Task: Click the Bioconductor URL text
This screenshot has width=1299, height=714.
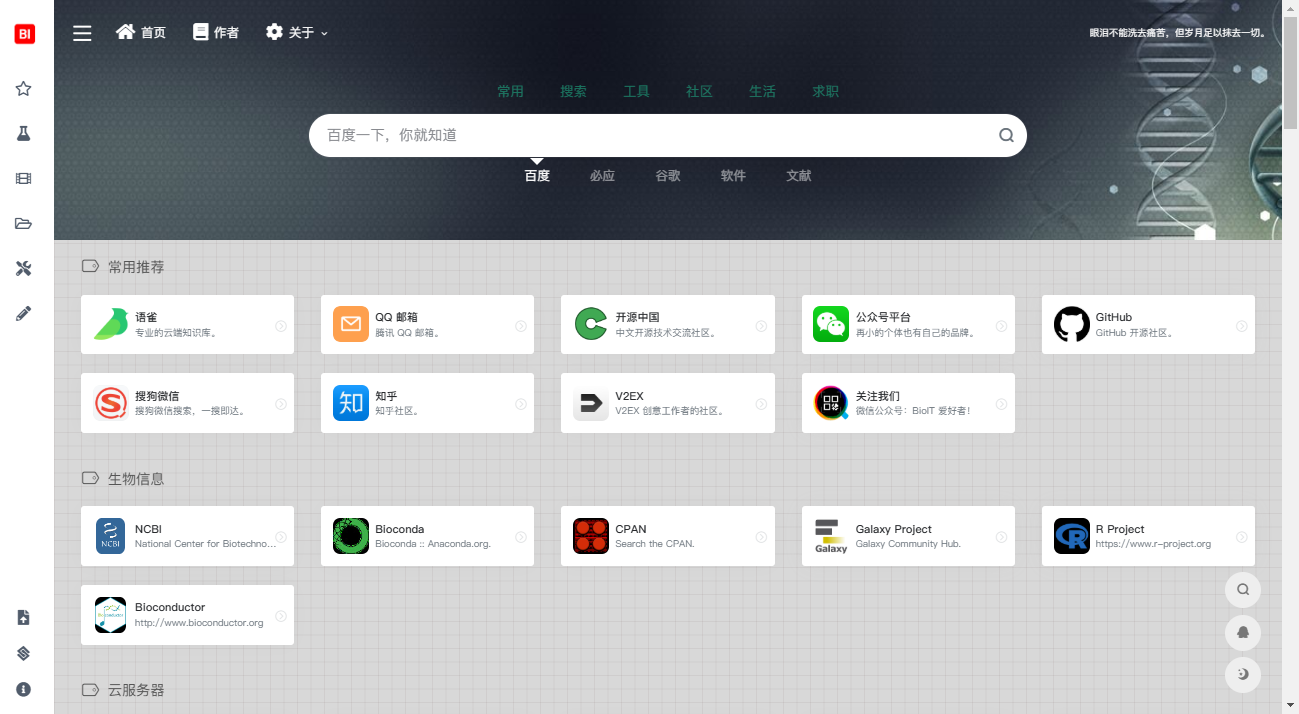Action: 199,623
